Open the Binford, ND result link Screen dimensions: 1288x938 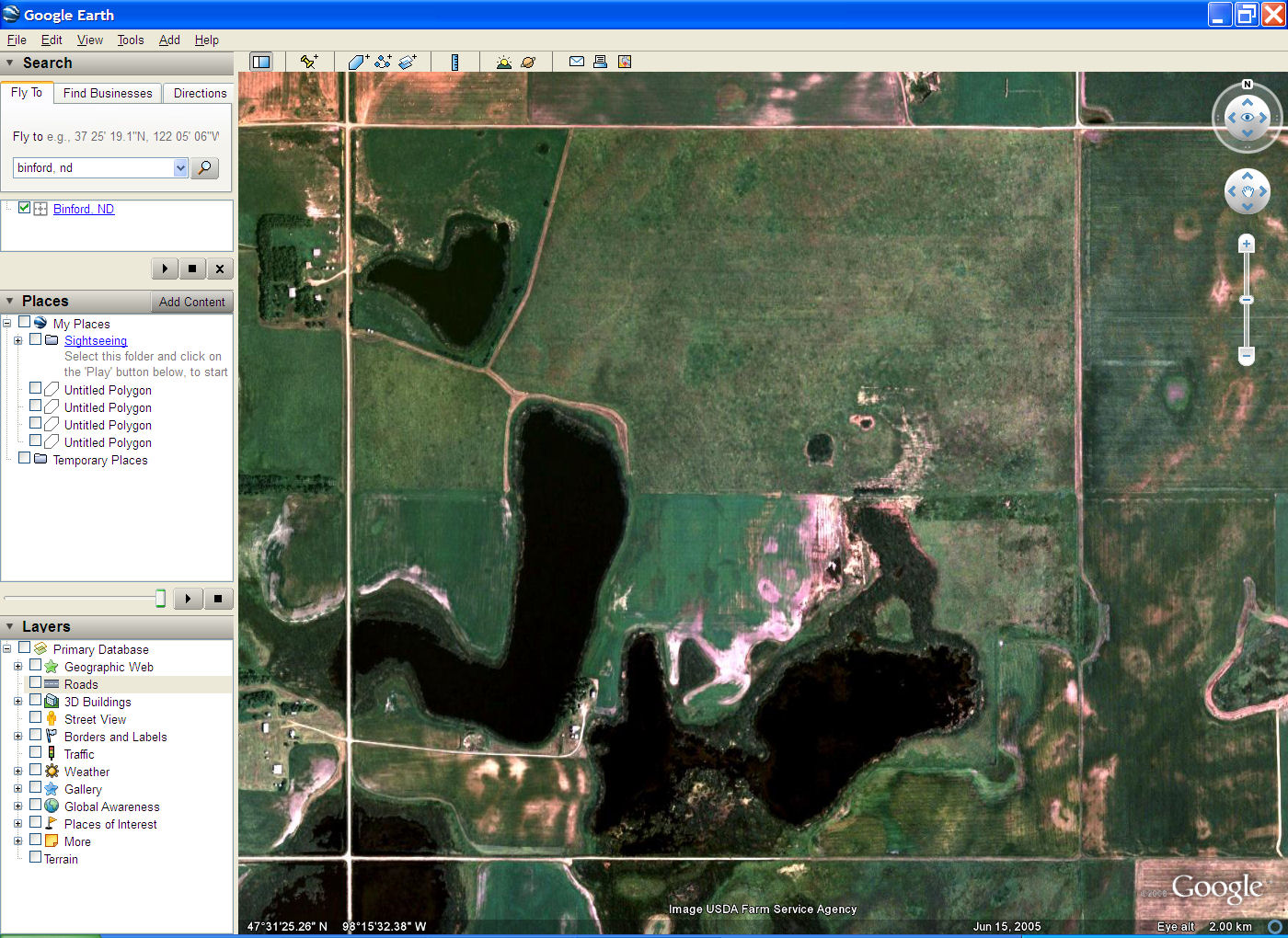coord(84,209)
